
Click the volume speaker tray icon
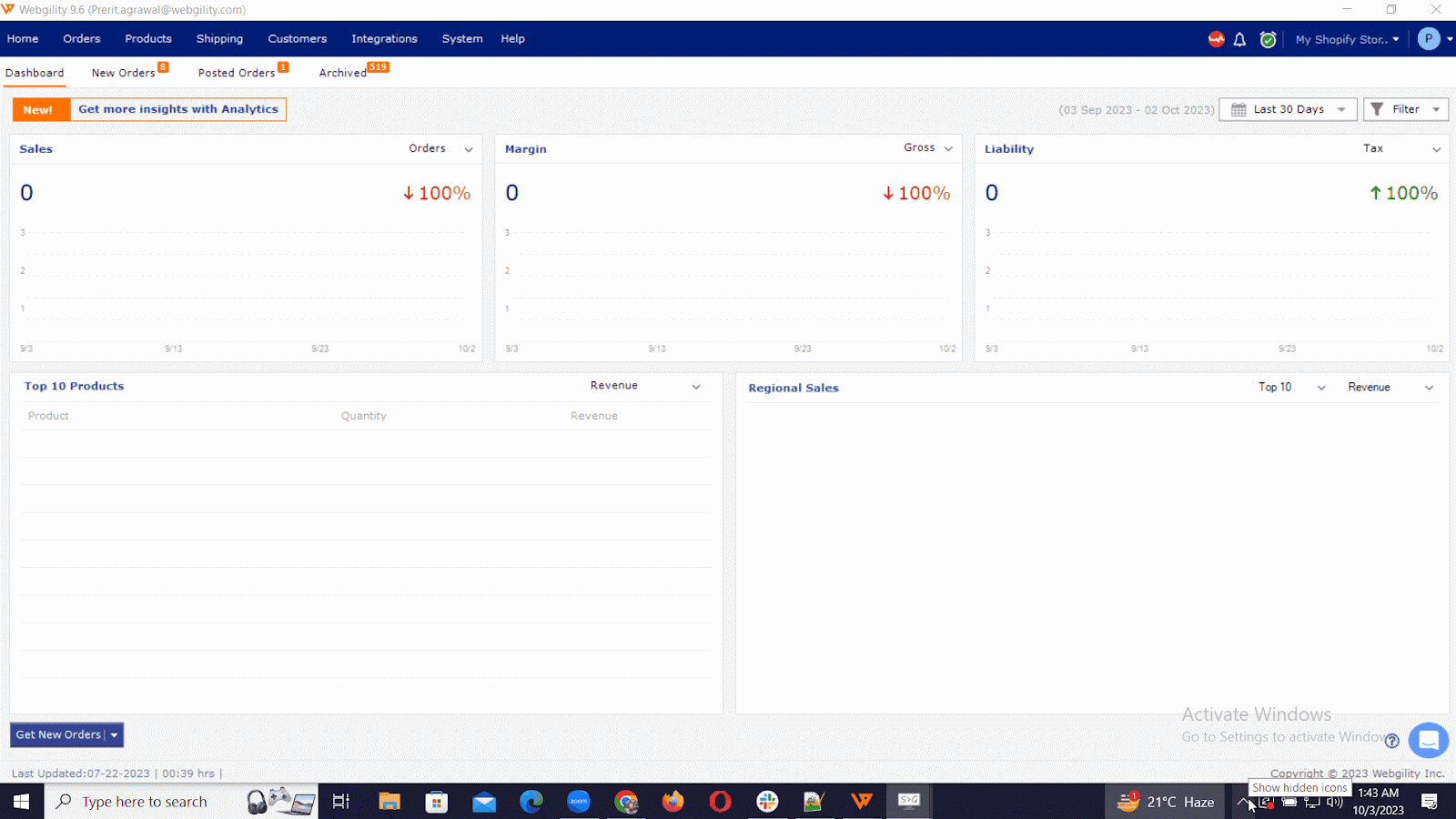coord(1335,802)
